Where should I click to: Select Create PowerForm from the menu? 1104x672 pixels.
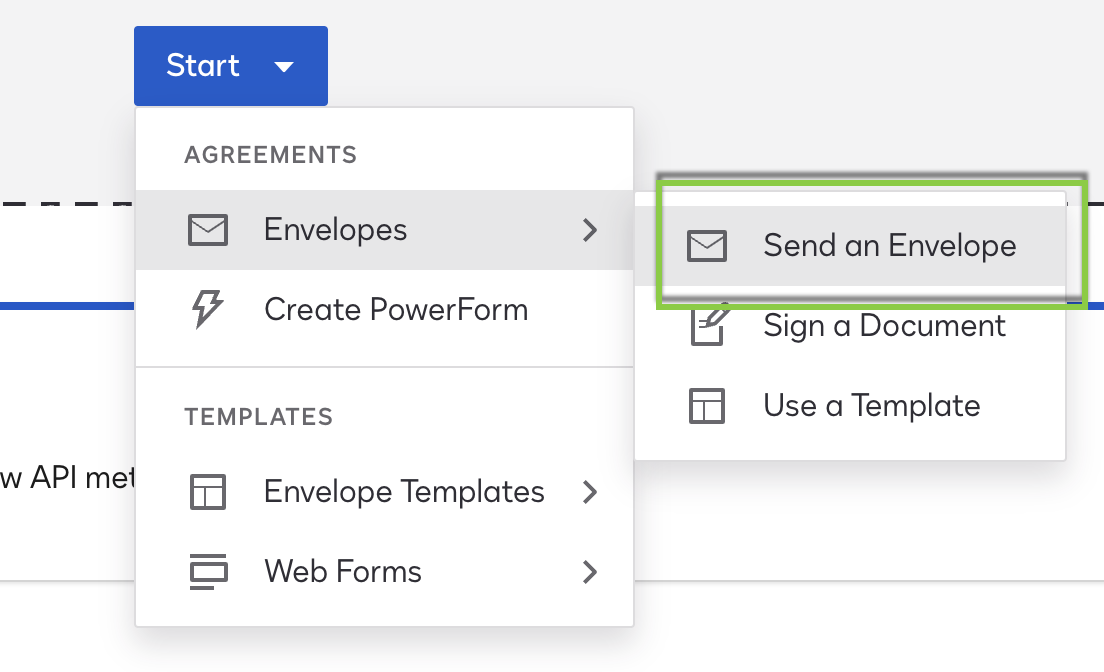(x=395, y=309)
